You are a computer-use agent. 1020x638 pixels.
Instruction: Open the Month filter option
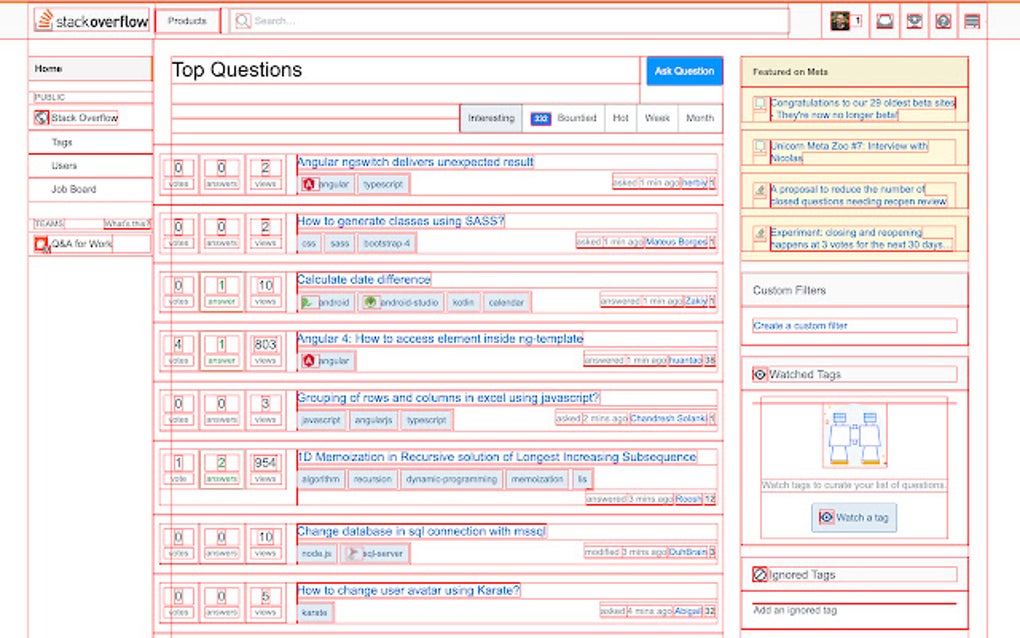(698, 118)
